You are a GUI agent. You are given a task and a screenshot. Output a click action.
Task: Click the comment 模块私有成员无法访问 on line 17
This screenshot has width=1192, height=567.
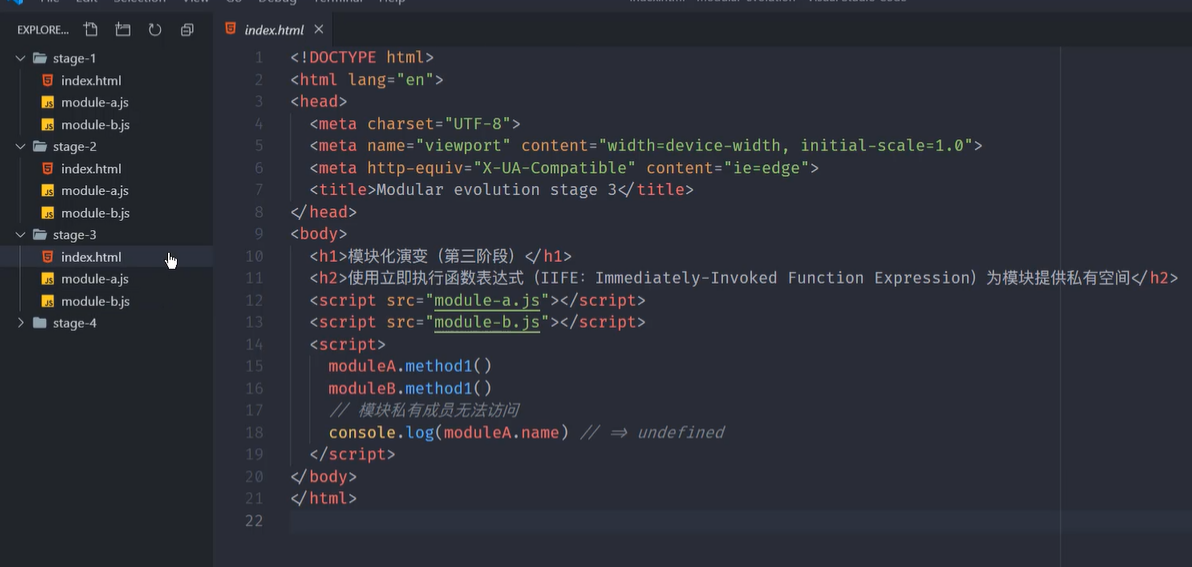pyautogui.click(x=439, y=410)
